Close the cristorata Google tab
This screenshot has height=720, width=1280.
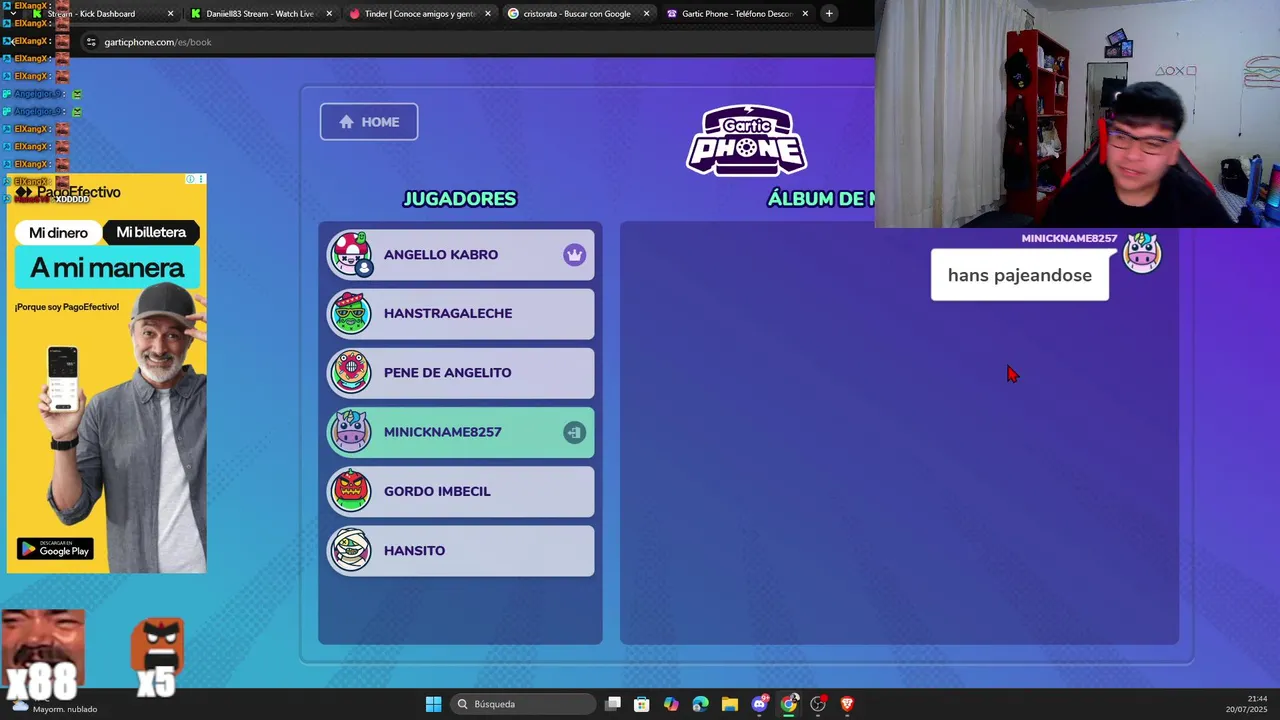646,14
